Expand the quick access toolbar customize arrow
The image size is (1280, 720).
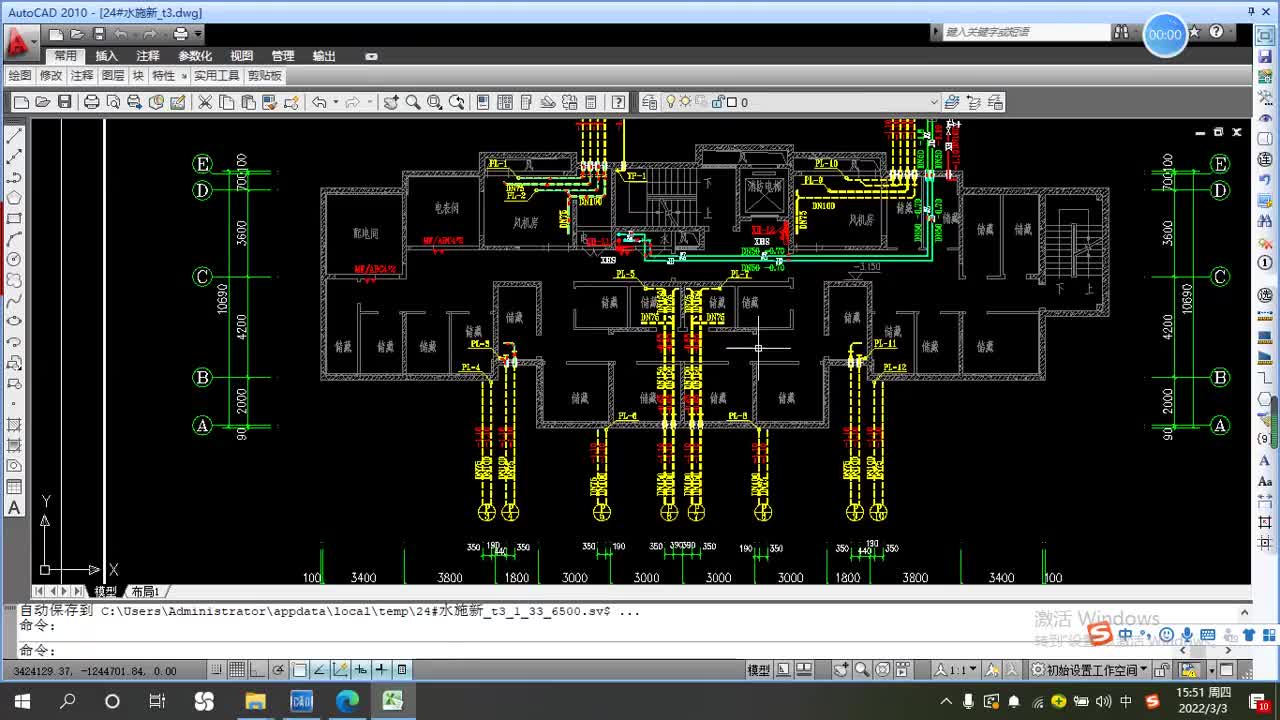coord(198,35)
